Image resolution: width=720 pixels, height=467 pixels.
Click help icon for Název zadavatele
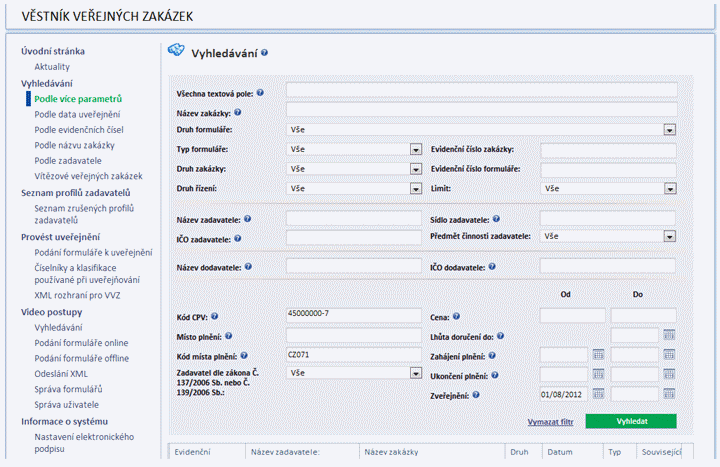pos(248,219)
